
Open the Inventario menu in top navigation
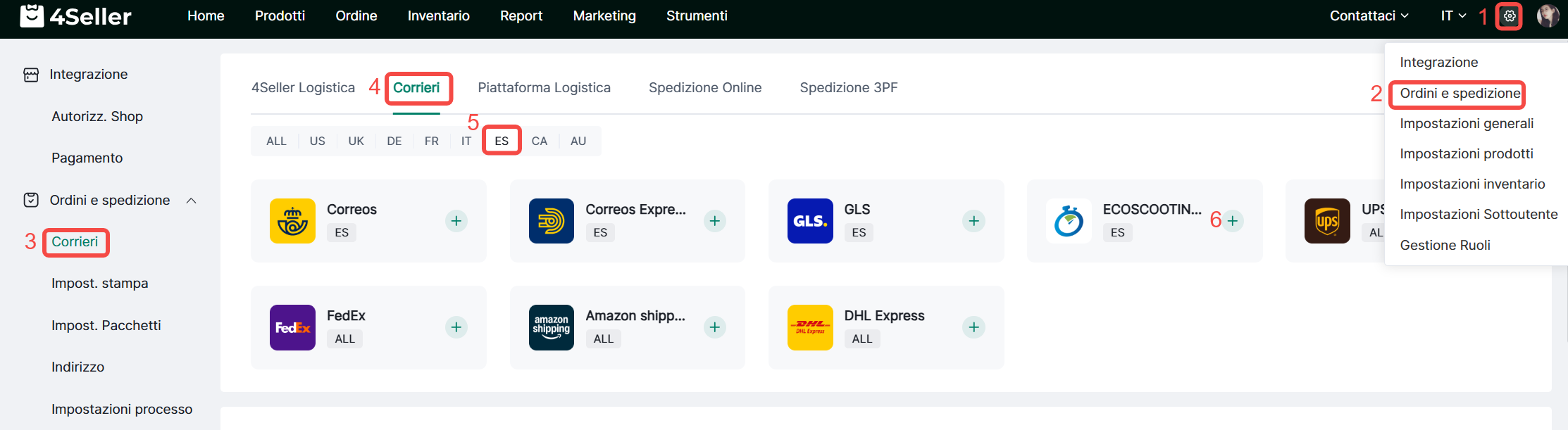tap(438, 16)
